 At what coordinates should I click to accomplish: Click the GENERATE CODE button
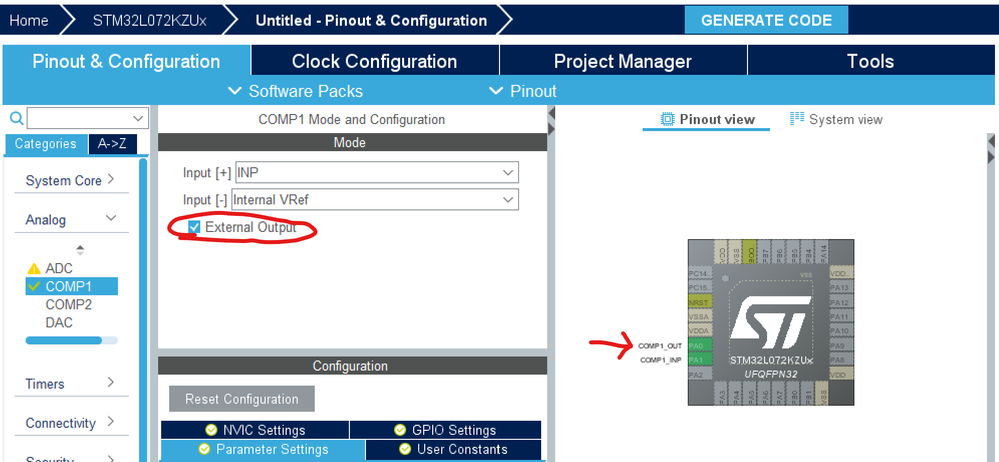tap(766, 20)
